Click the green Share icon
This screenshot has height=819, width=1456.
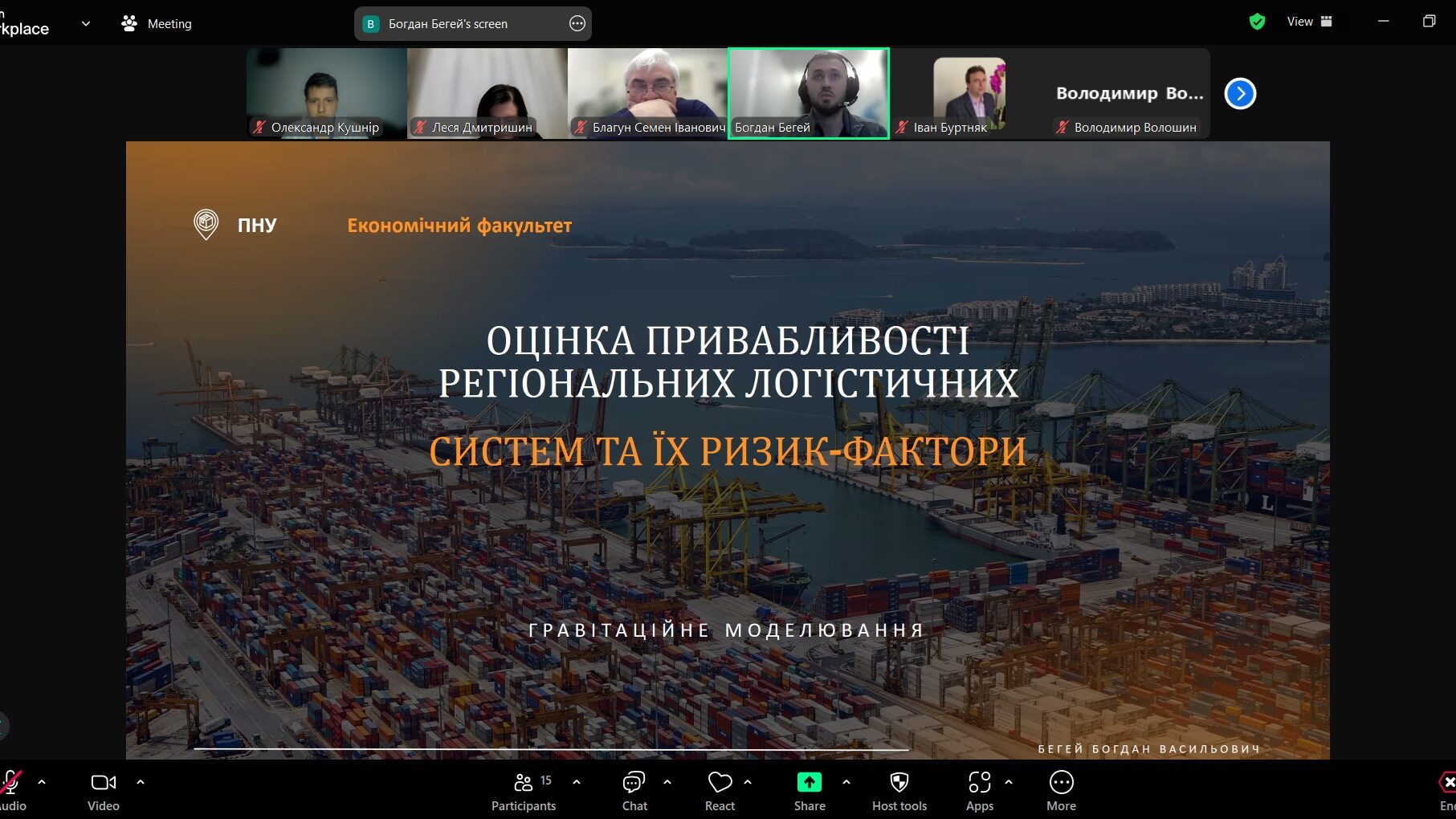(x=809, y=782)
